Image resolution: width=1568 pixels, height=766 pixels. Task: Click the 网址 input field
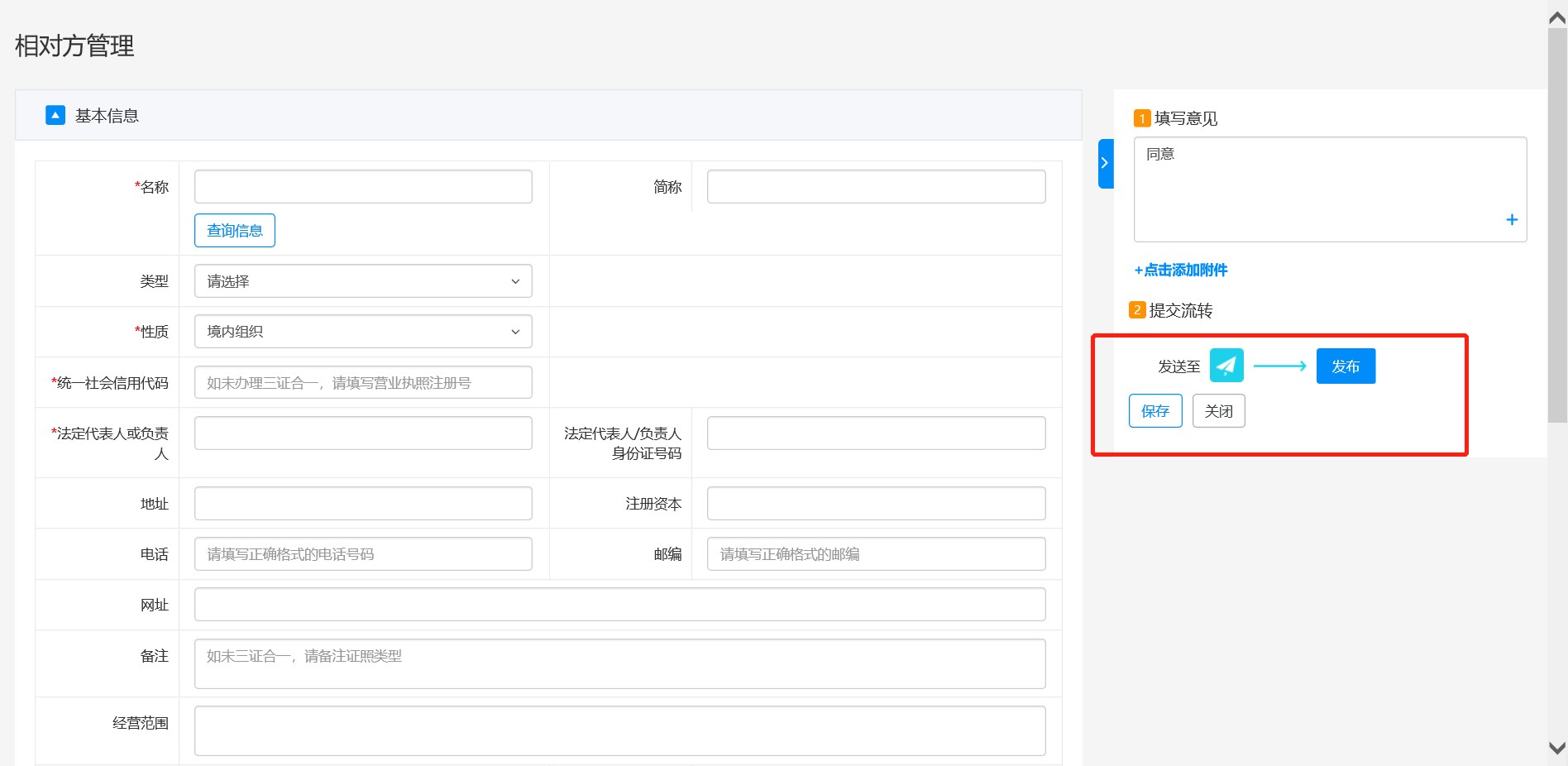(619, 605)
